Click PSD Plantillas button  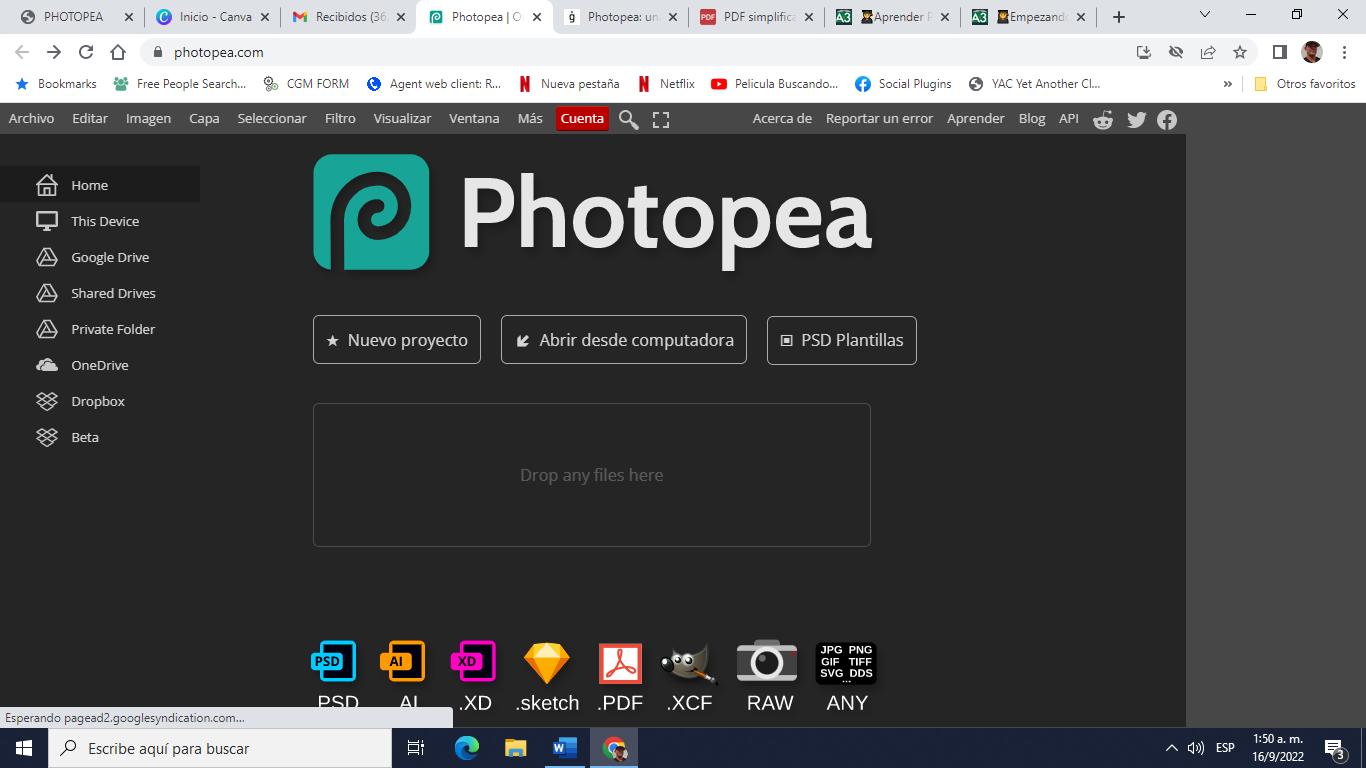point(842,340)
